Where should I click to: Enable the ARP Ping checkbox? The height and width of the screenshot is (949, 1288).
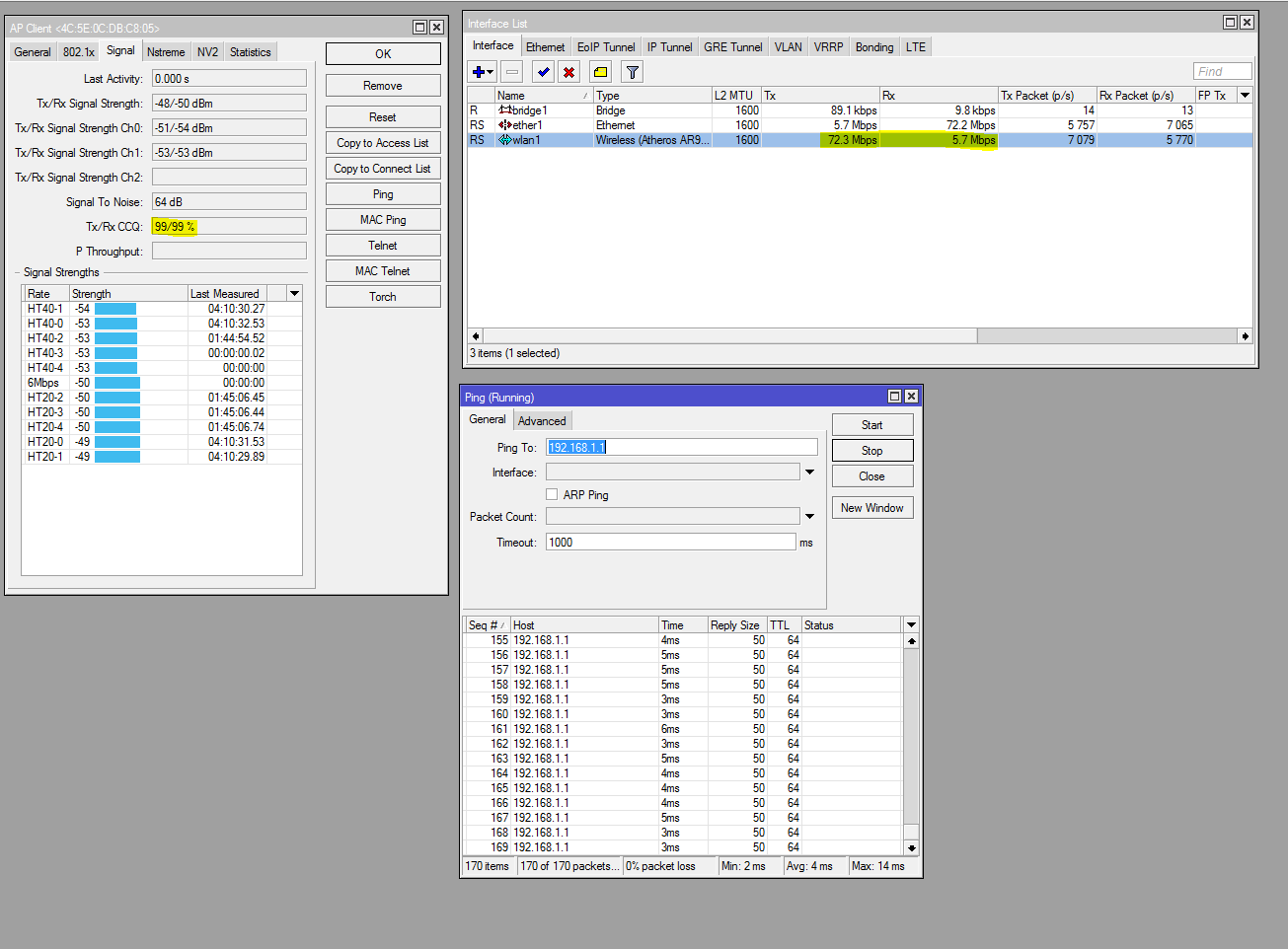(x=552, y=494)
